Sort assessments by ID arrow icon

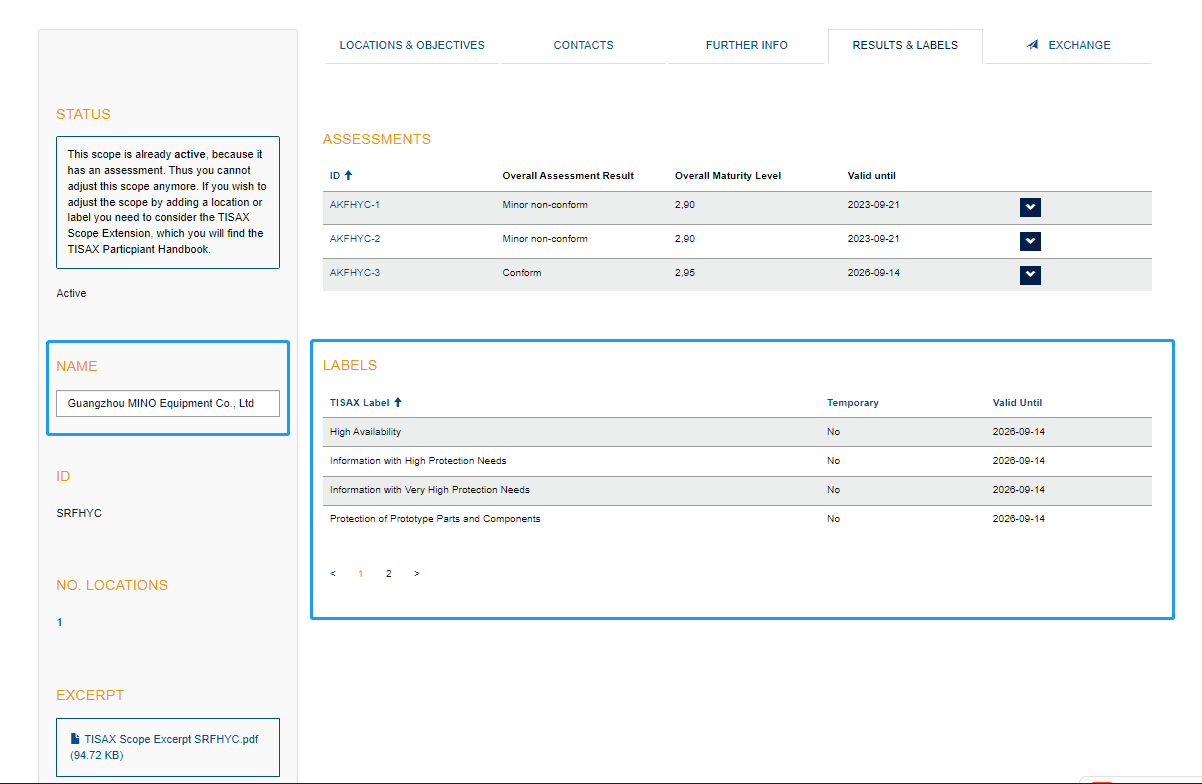coord(348,176)
